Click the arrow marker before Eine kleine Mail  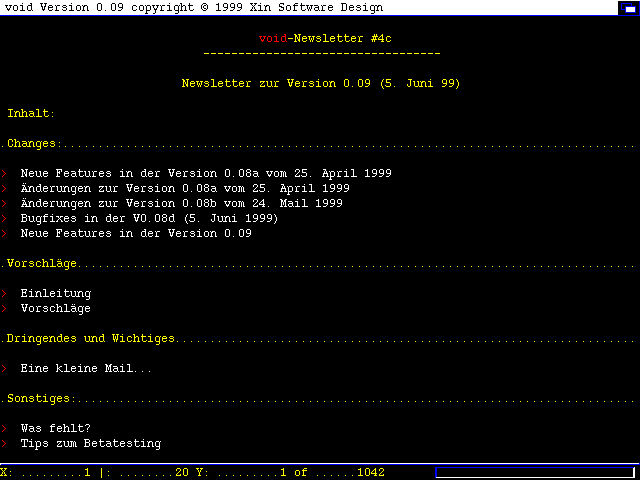pyautogui.click(x=5, y=368)
